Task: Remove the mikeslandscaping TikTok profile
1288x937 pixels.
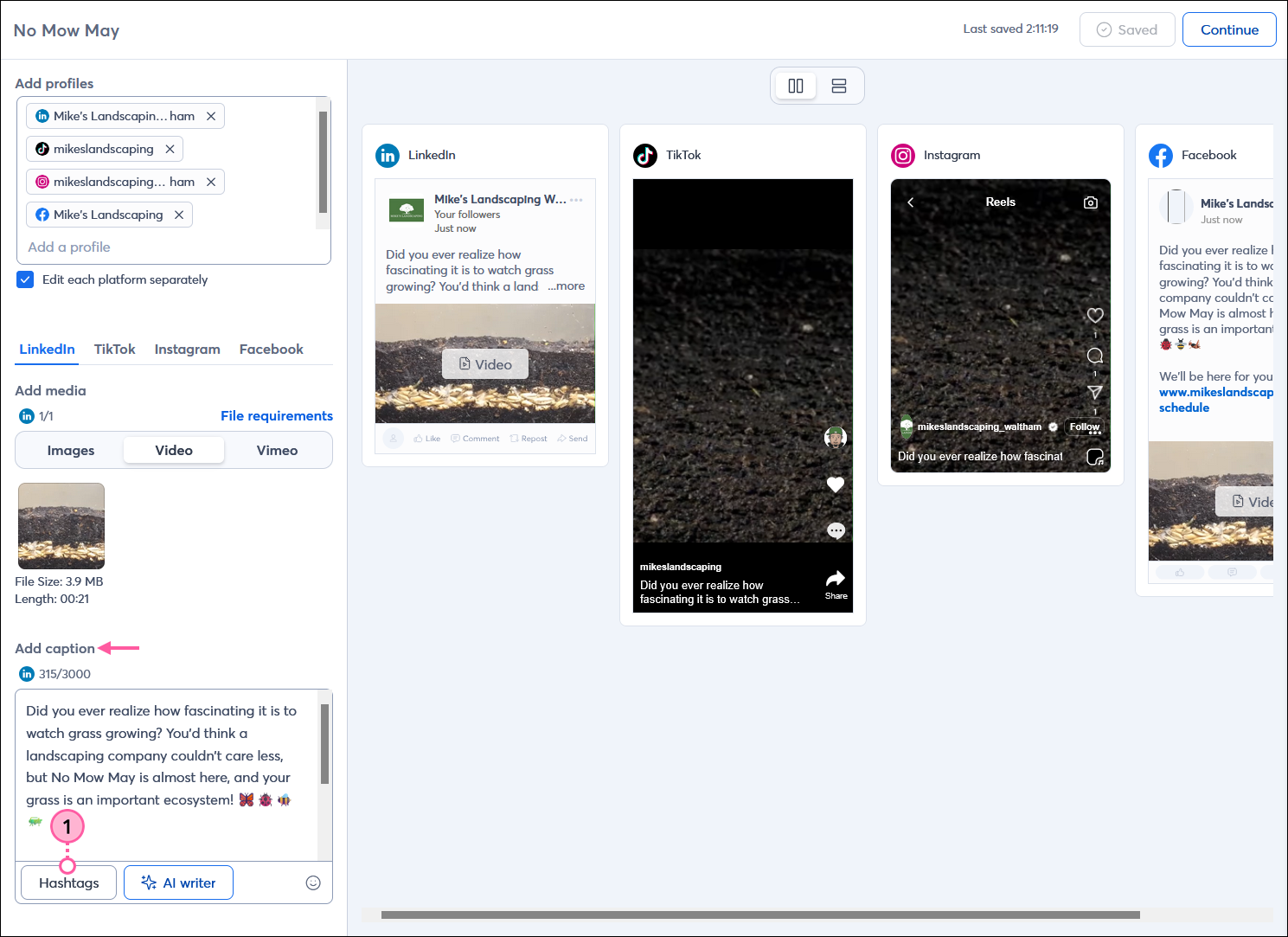Action: point(170,148)
